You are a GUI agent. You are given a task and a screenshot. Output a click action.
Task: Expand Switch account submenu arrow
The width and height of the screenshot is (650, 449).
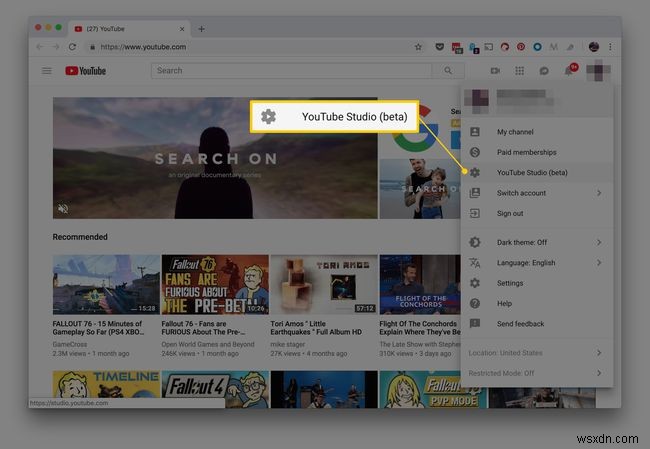pos(599,193)
